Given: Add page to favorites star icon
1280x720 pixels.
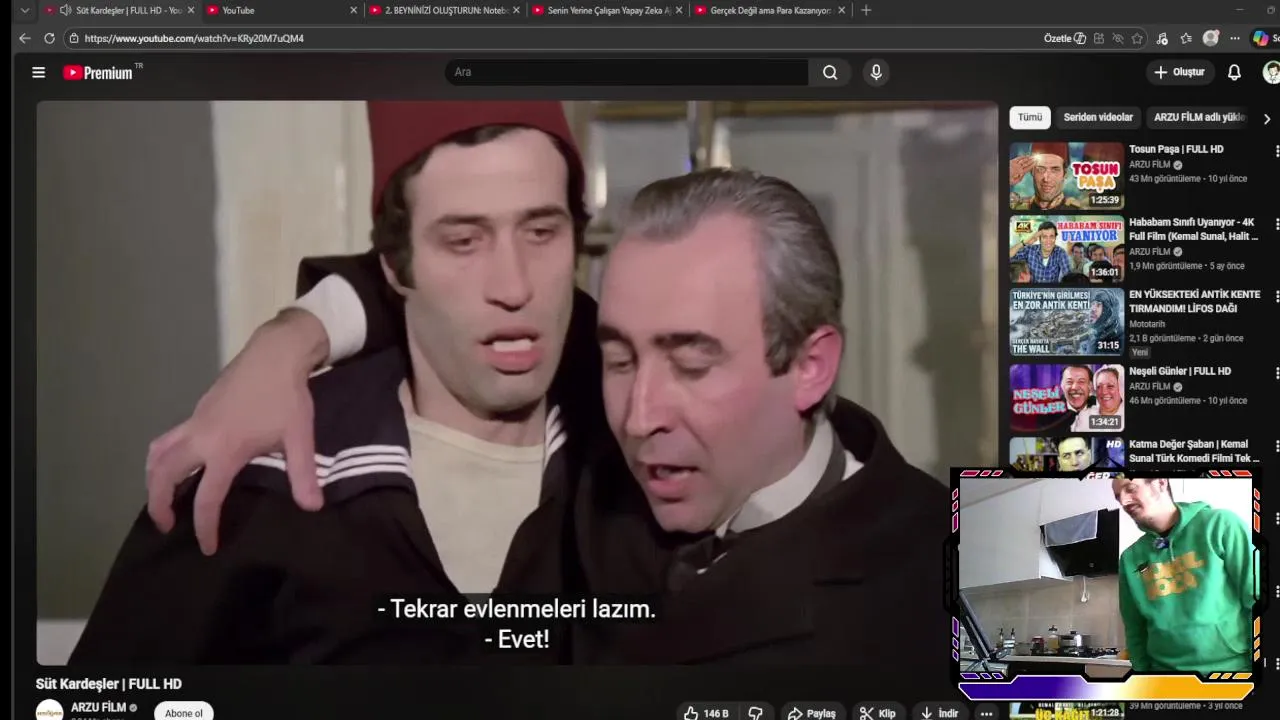Looking at the screenshot, I should pos(1137,38).
